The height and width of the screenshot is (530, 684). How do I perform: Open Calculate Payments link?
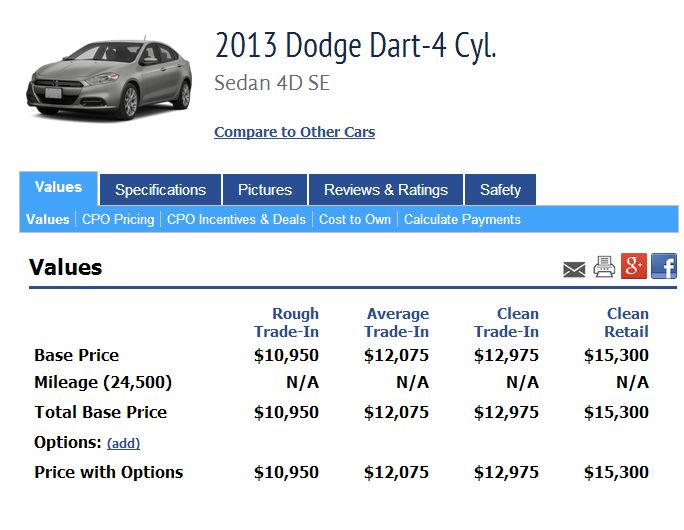(x=462, y=219)
